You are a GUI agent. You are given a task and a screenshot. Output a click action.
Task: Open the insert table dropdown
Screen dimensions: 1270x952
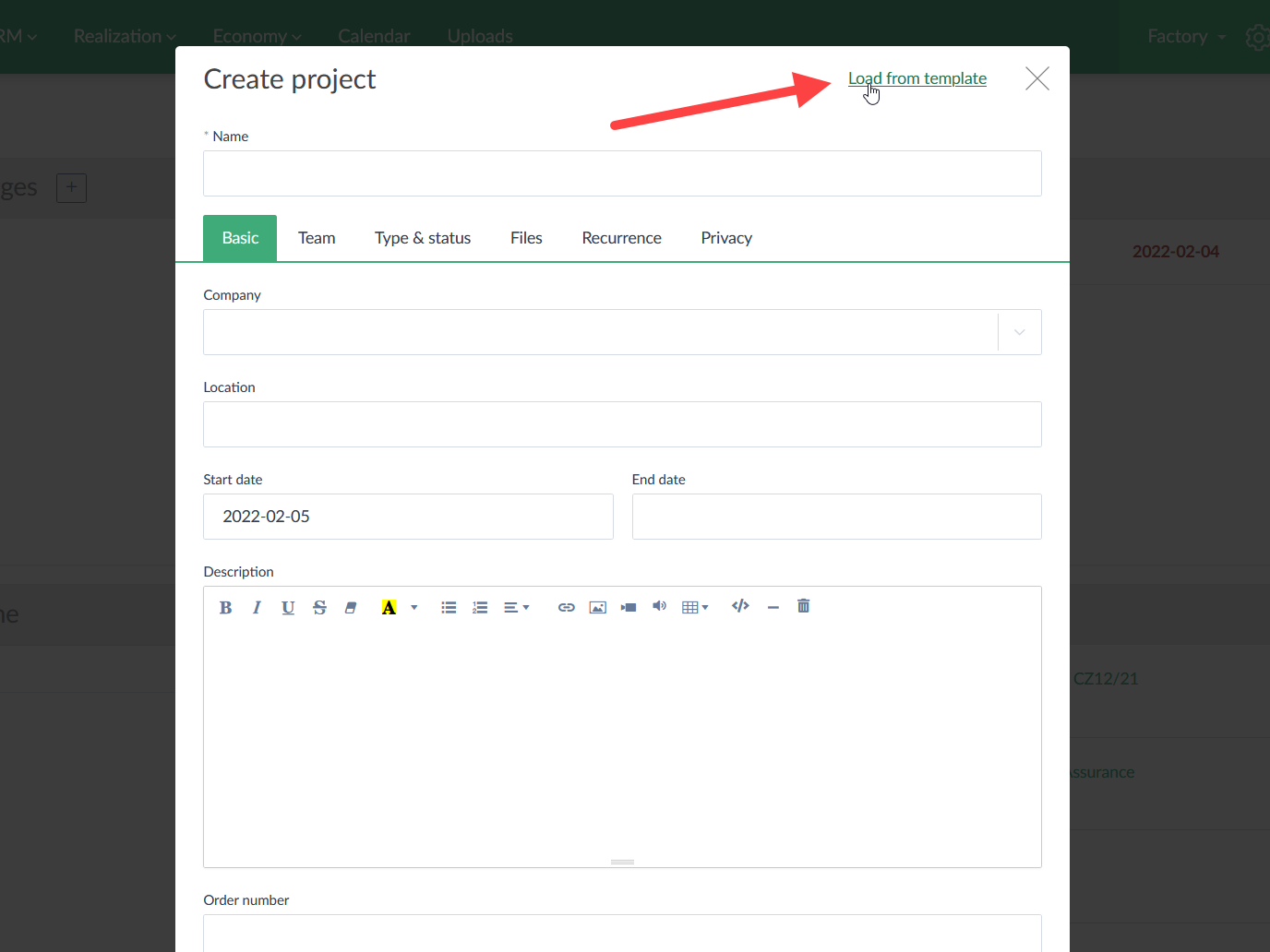[x=695, y=607]
